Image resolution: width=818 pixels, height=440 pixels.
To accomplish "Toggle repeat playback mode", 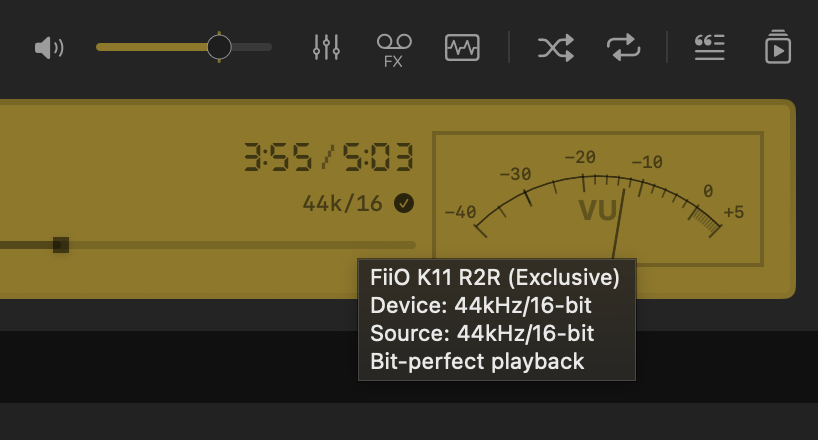I will pos(623,47).
